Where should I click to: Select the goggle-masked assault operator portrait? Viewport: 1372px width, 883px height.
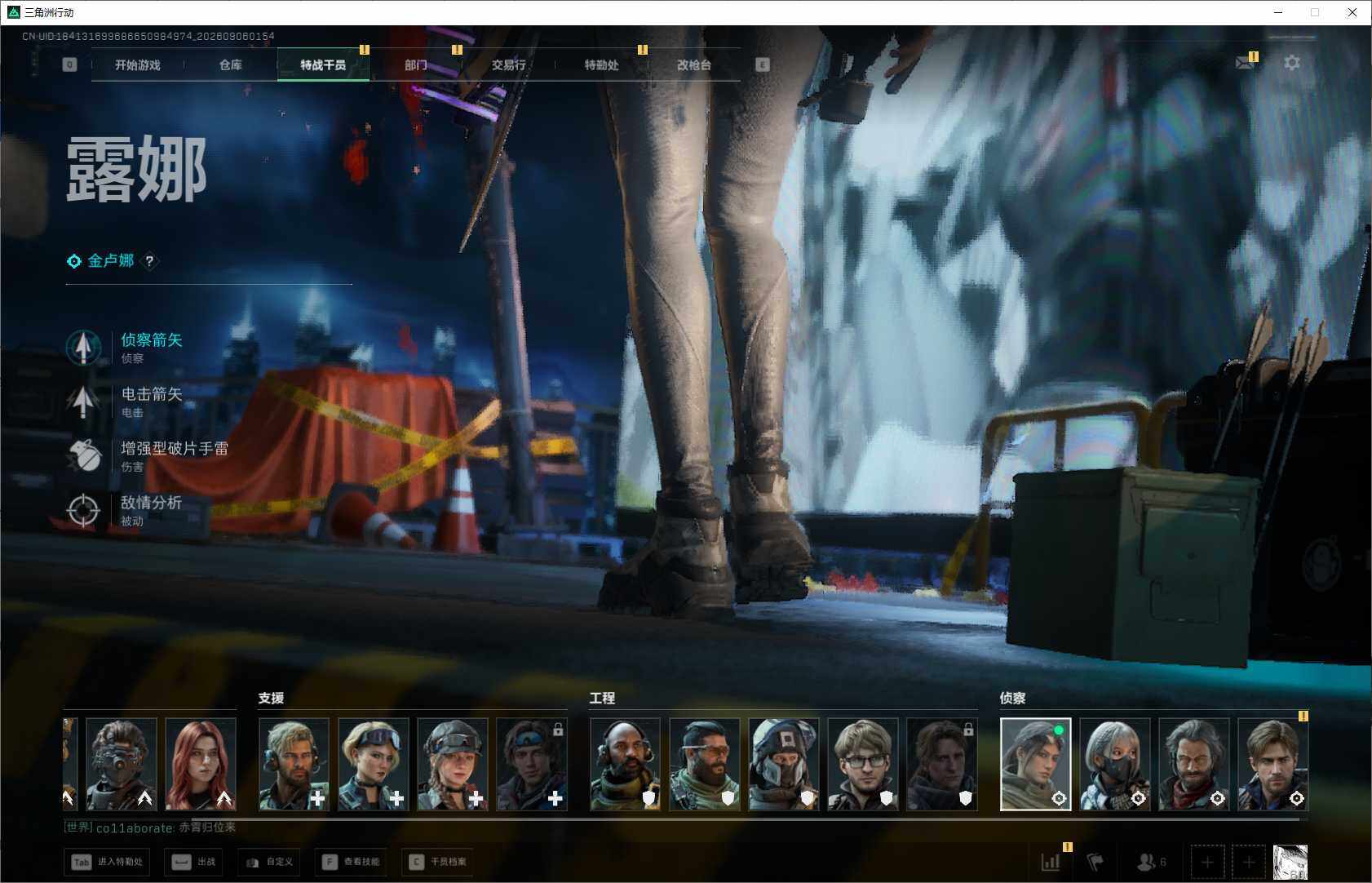122,764
